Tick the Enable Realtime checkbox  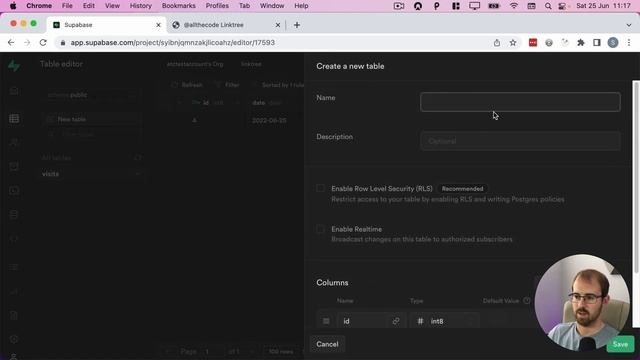tap(320, 229)
